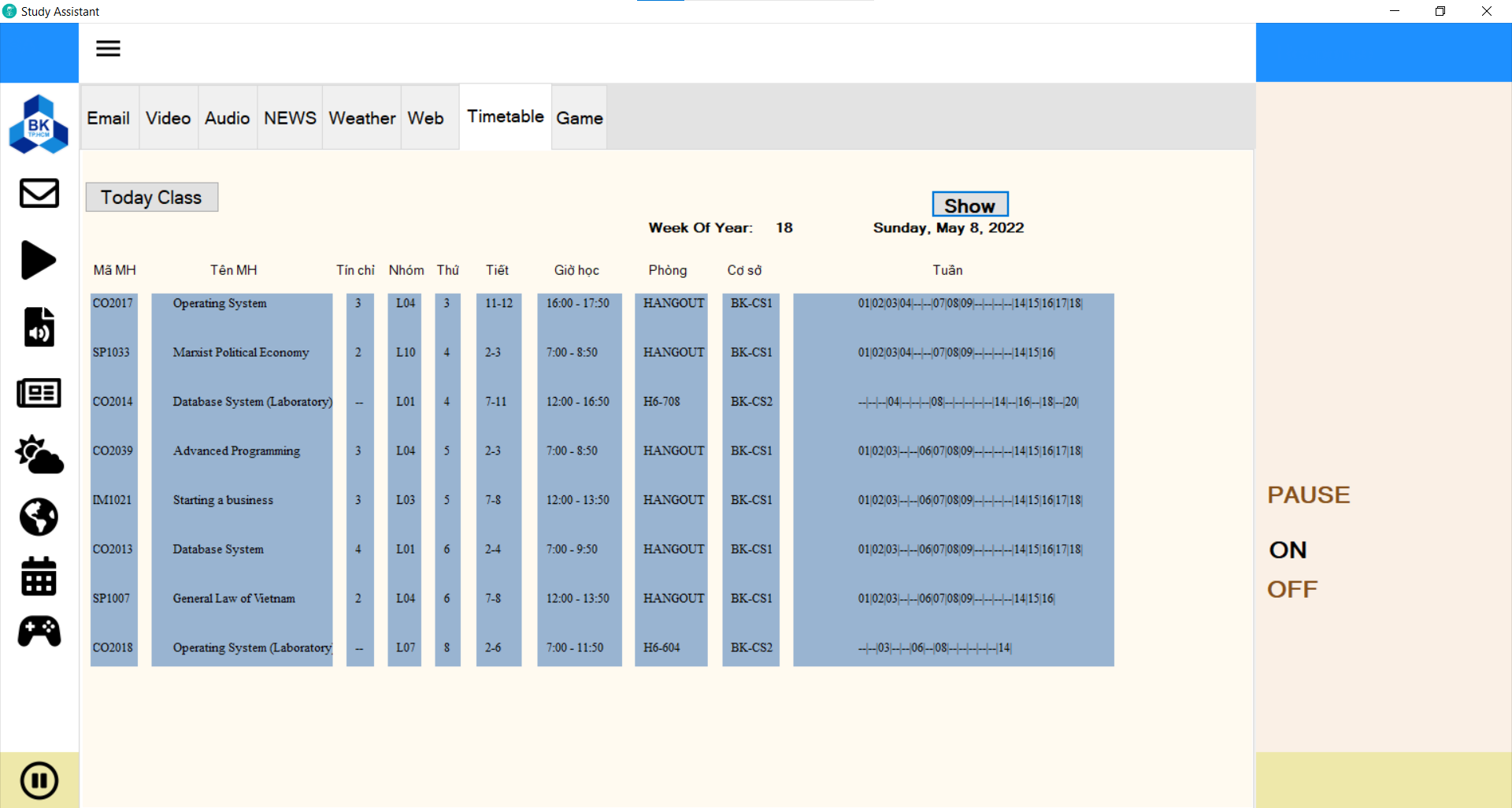This screenshot has height=808, width=1512.
Task: Turn the assistant OFF
Action: click(1291, 588)
